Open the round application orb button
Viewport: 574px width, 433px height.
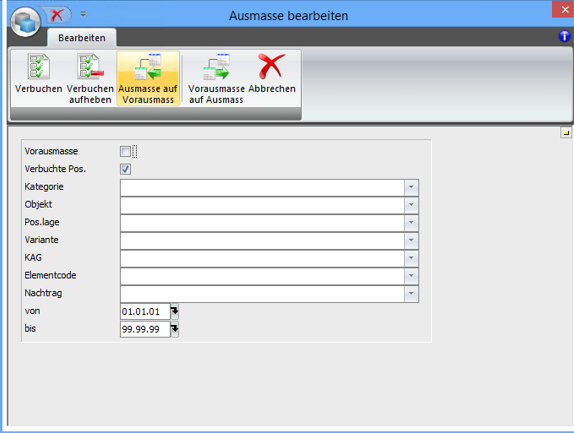[x=25, y=22]
